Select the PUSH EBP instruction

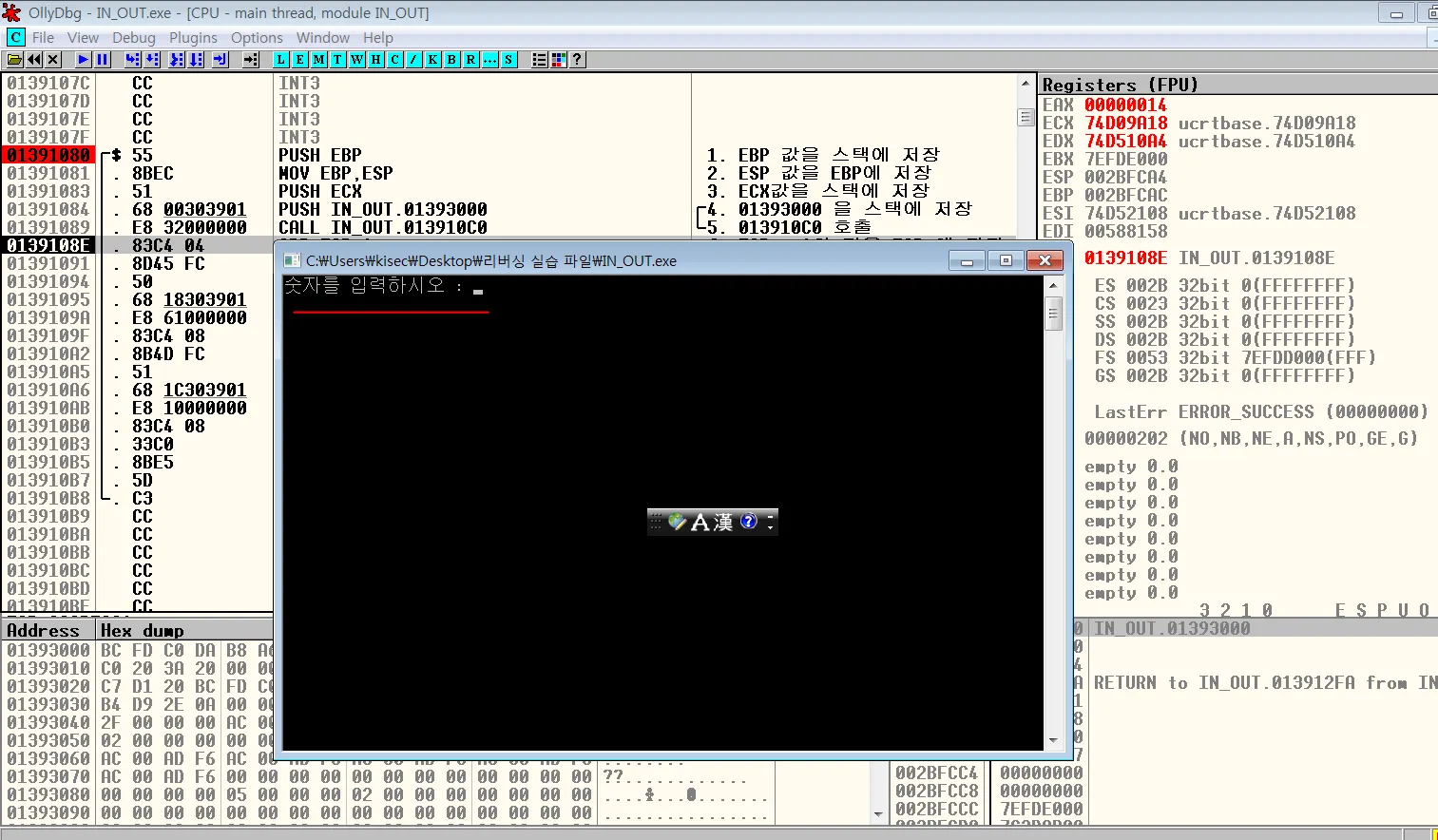[x=319, y=155]
